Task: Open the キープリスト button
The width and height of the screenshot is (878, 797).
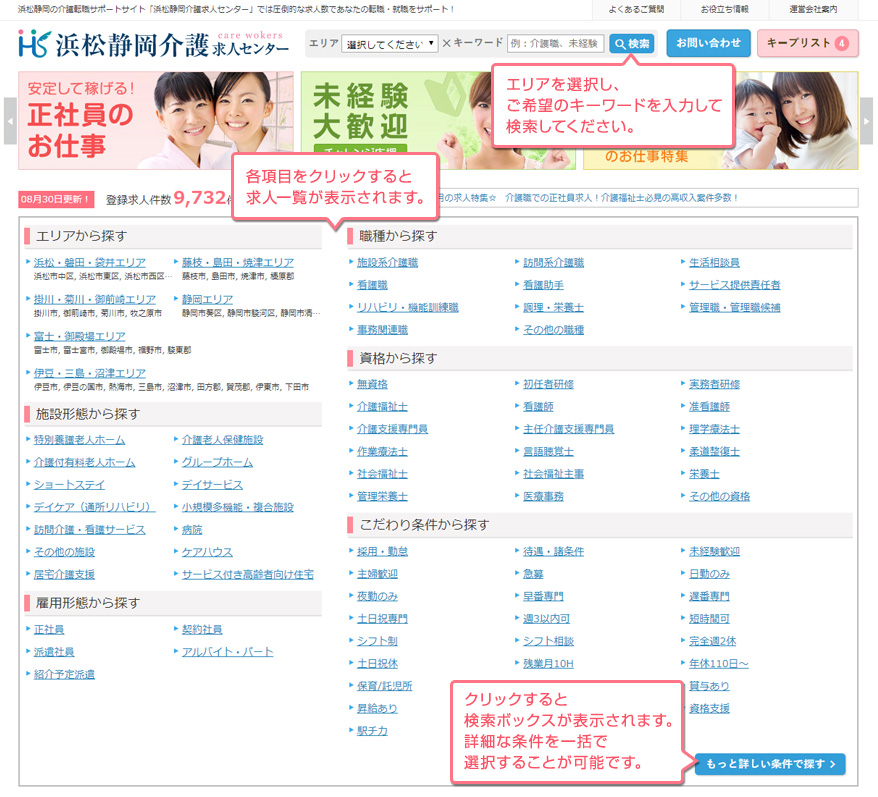Action: pos(807,43)
